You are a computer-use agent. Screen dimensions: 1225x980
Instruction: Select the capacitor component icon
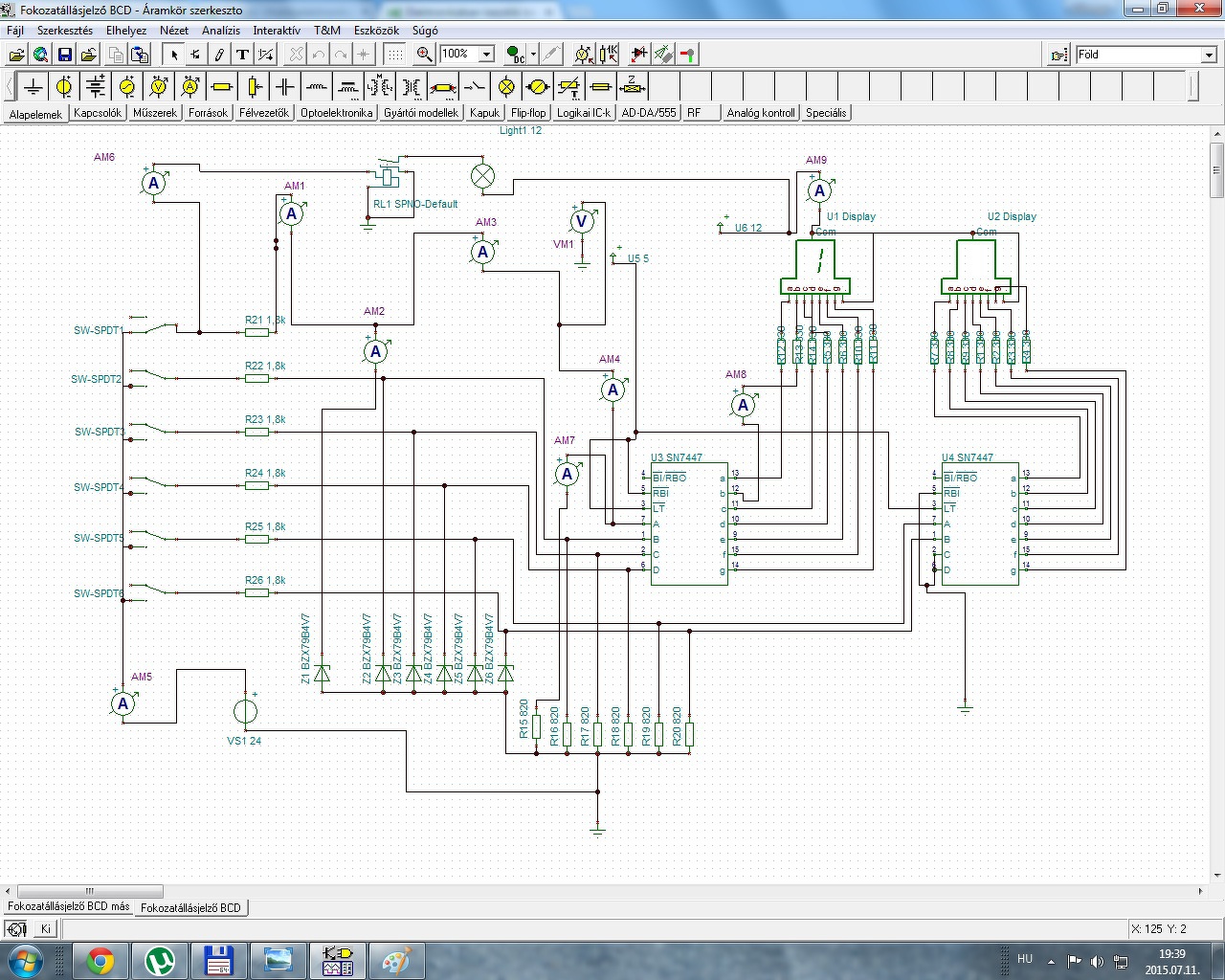285,87
